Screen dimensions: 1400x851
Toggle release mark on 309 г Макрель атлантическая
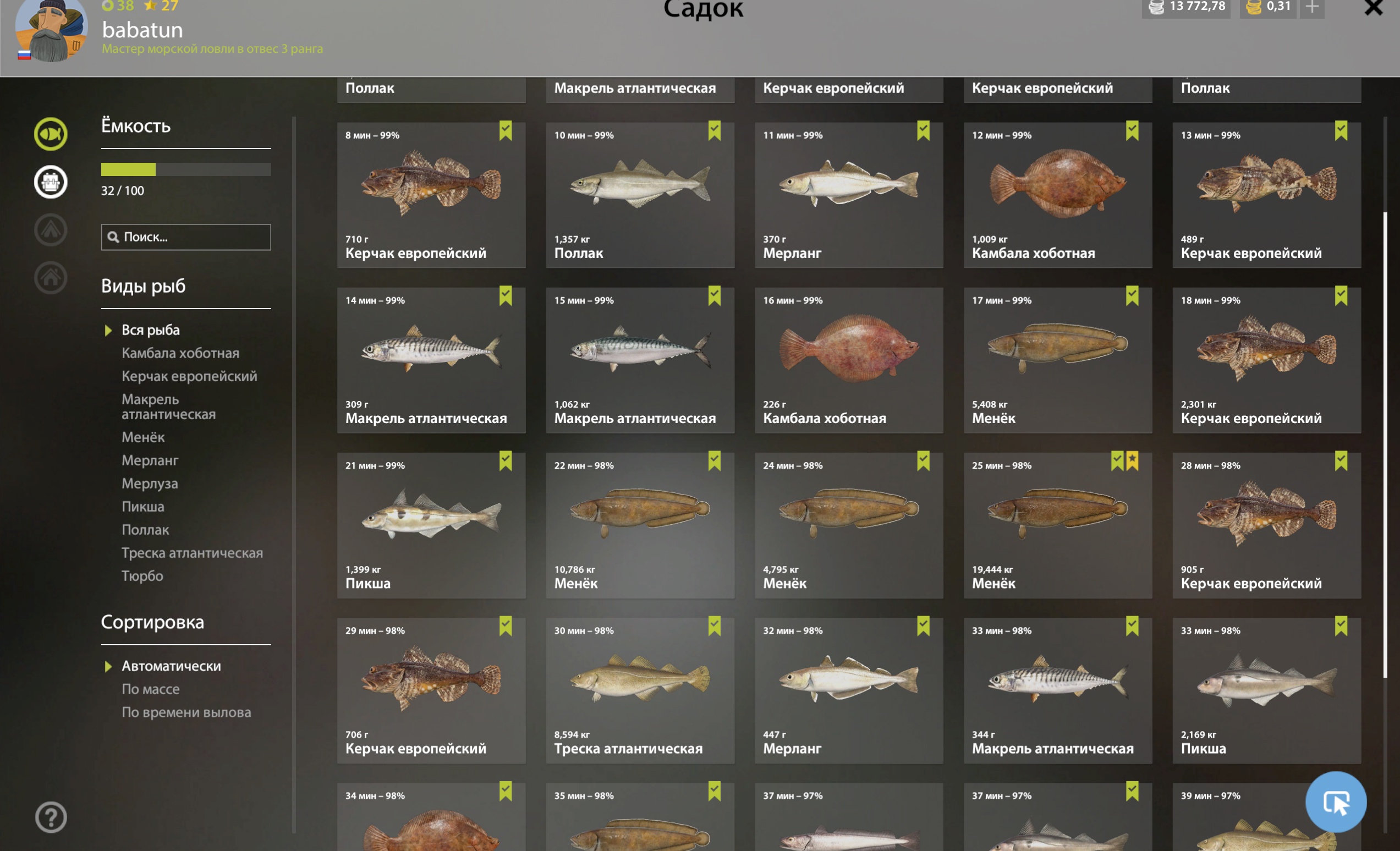pos(506,296)
